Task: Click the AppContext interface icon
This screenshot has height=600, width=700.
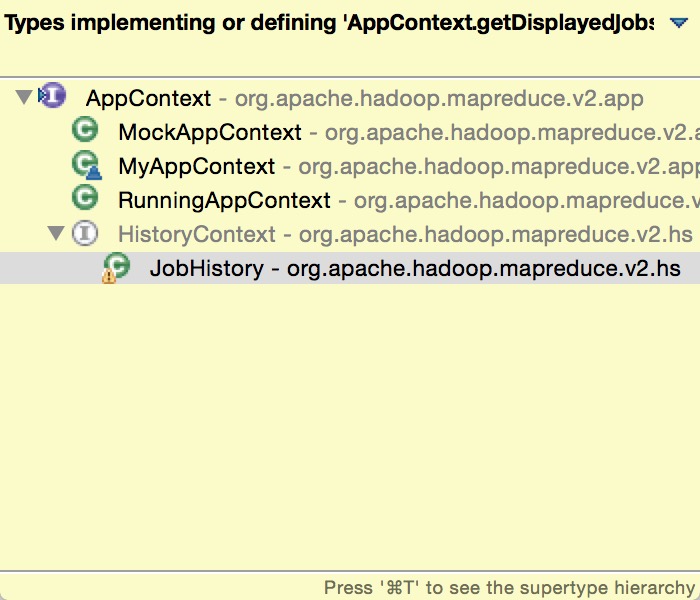Action: click(52, 96)
